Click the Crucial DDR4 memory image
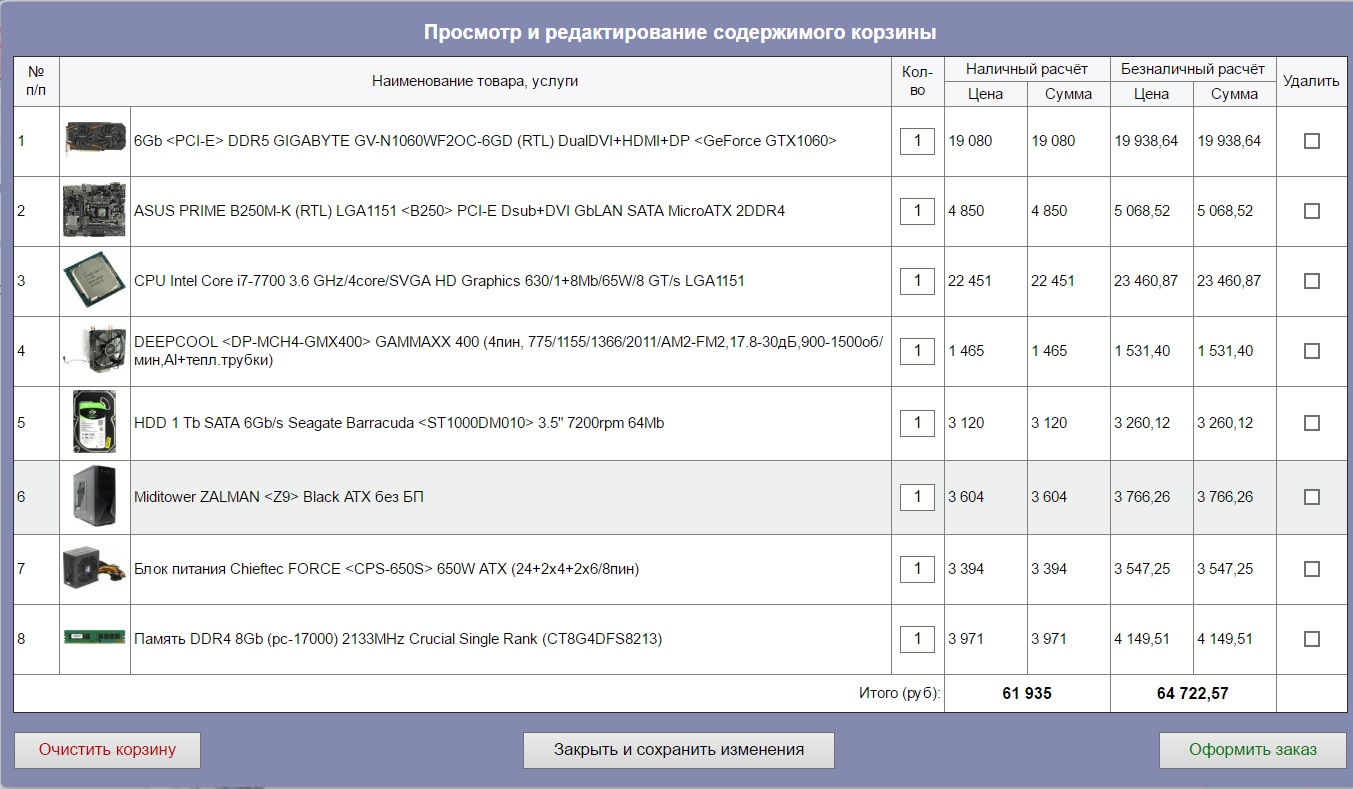 pos(95,638)
